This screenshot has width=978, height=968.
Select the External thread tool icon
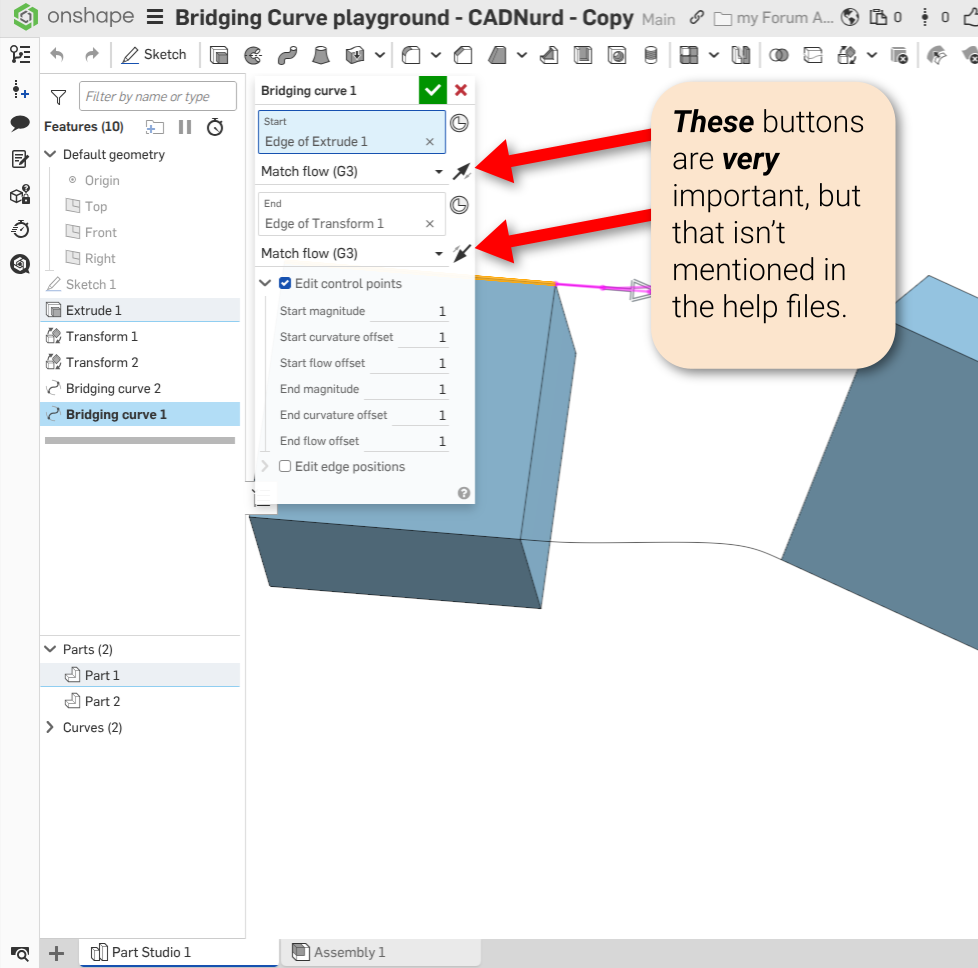(x=651, y=56)
